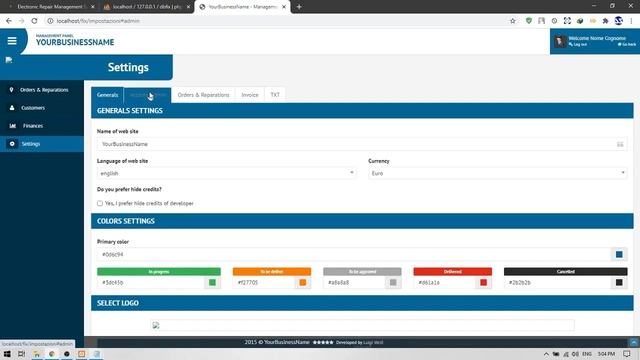Click the Customers person icon in sidebar
Viewport: 640px width, 360px height.
[x=12, y=108]
